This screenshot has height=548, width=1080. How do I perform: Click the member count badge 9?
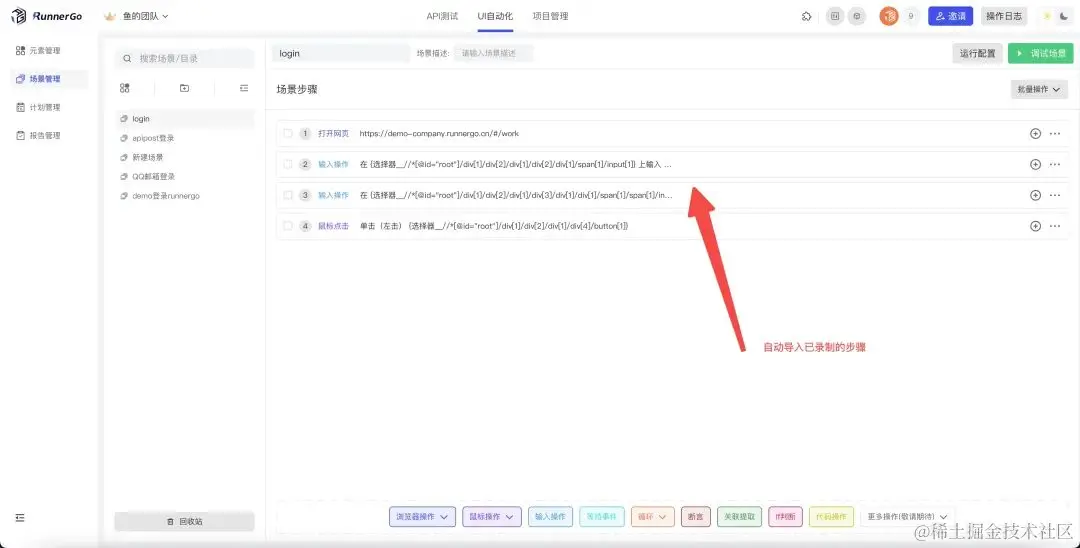(911, 17)
